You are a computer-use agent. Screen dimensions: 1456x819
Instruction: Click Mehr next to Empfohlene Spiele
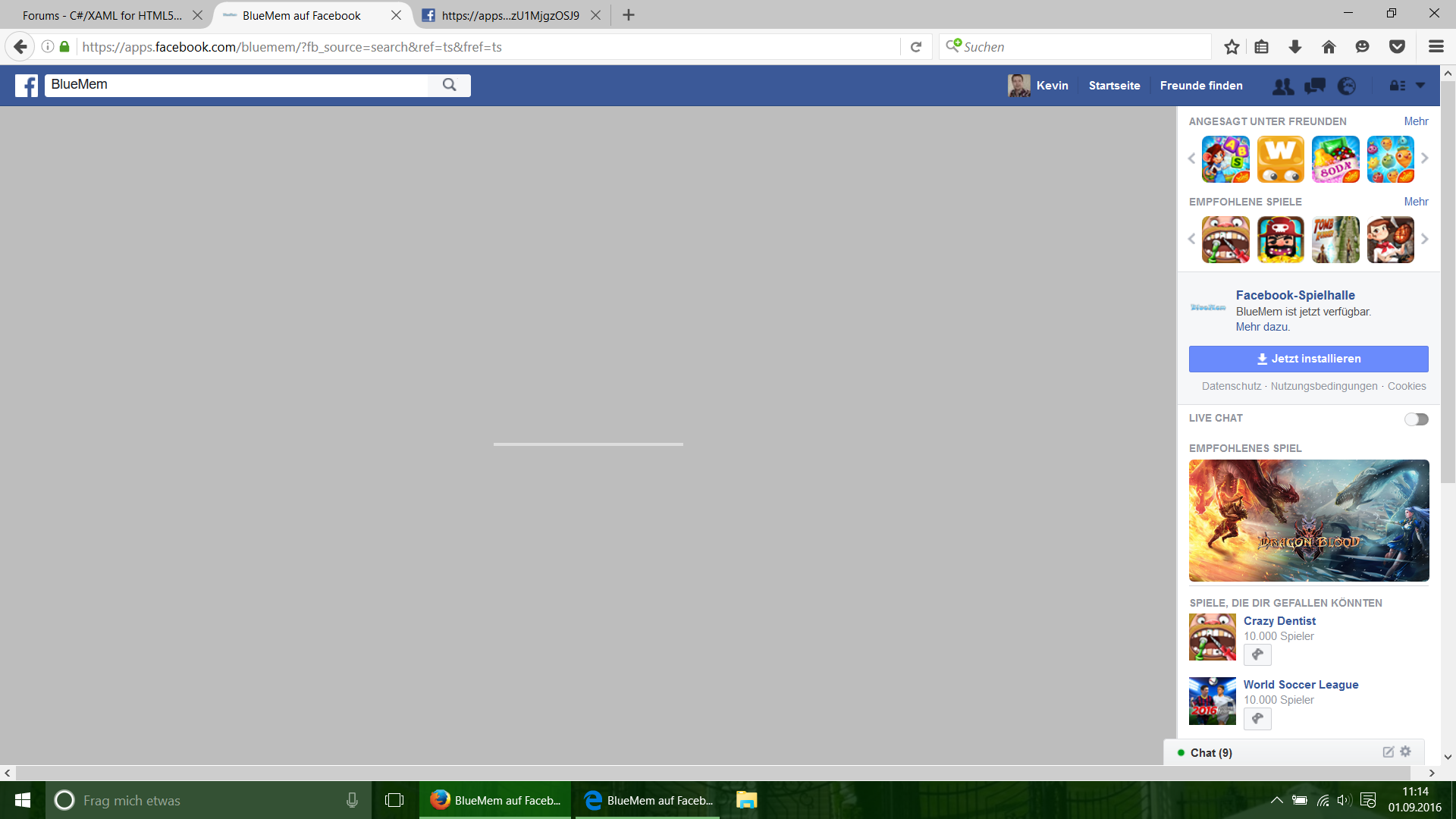point(1416,202)
